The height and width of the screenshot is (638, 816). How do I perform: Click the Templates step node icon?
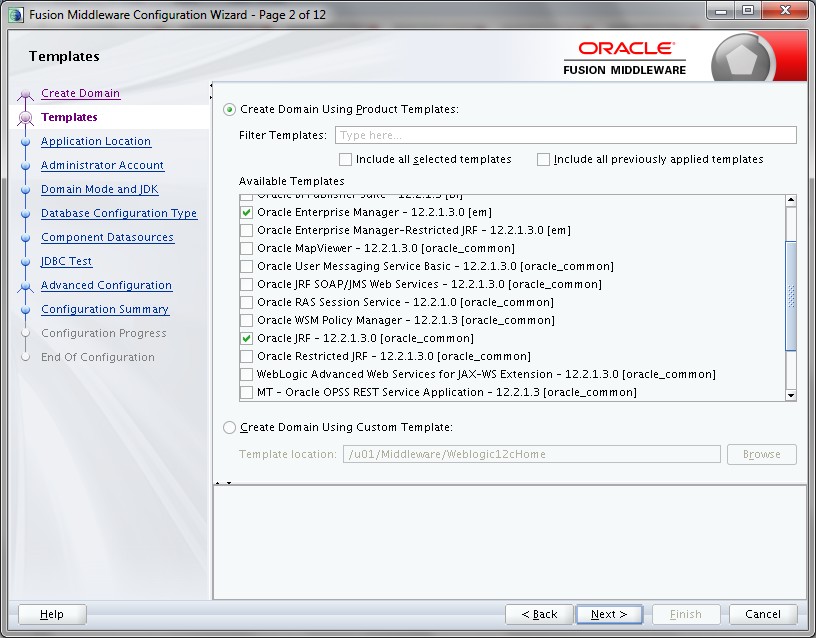[x=25, y=118]
